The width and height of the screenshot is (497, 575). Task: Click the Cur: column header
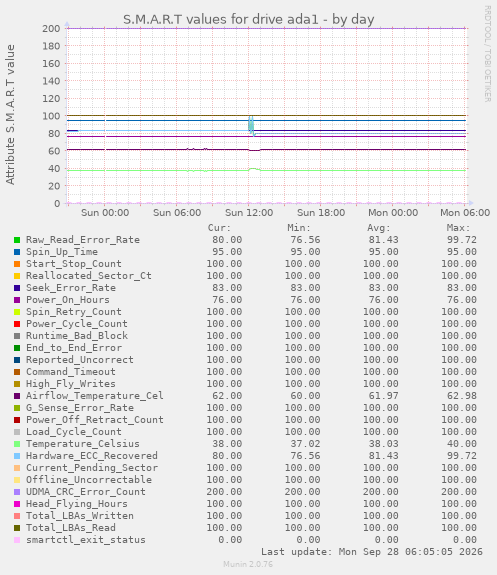click(x=219, y=228)
